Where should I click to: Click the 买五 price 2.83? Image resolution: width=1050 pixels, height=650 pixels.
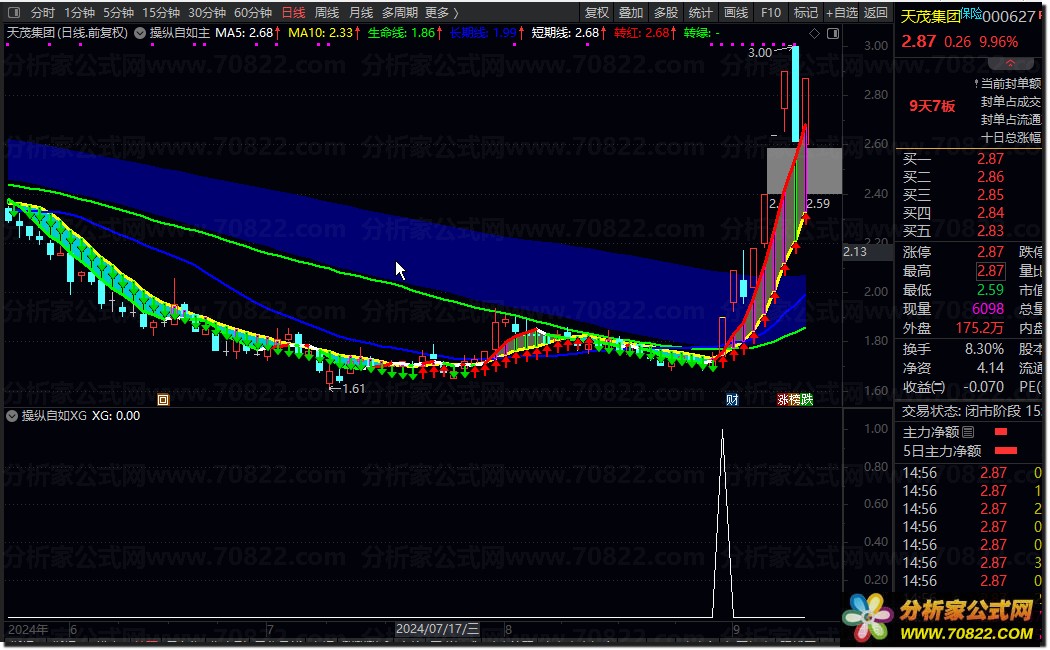(x=990, y=231)
